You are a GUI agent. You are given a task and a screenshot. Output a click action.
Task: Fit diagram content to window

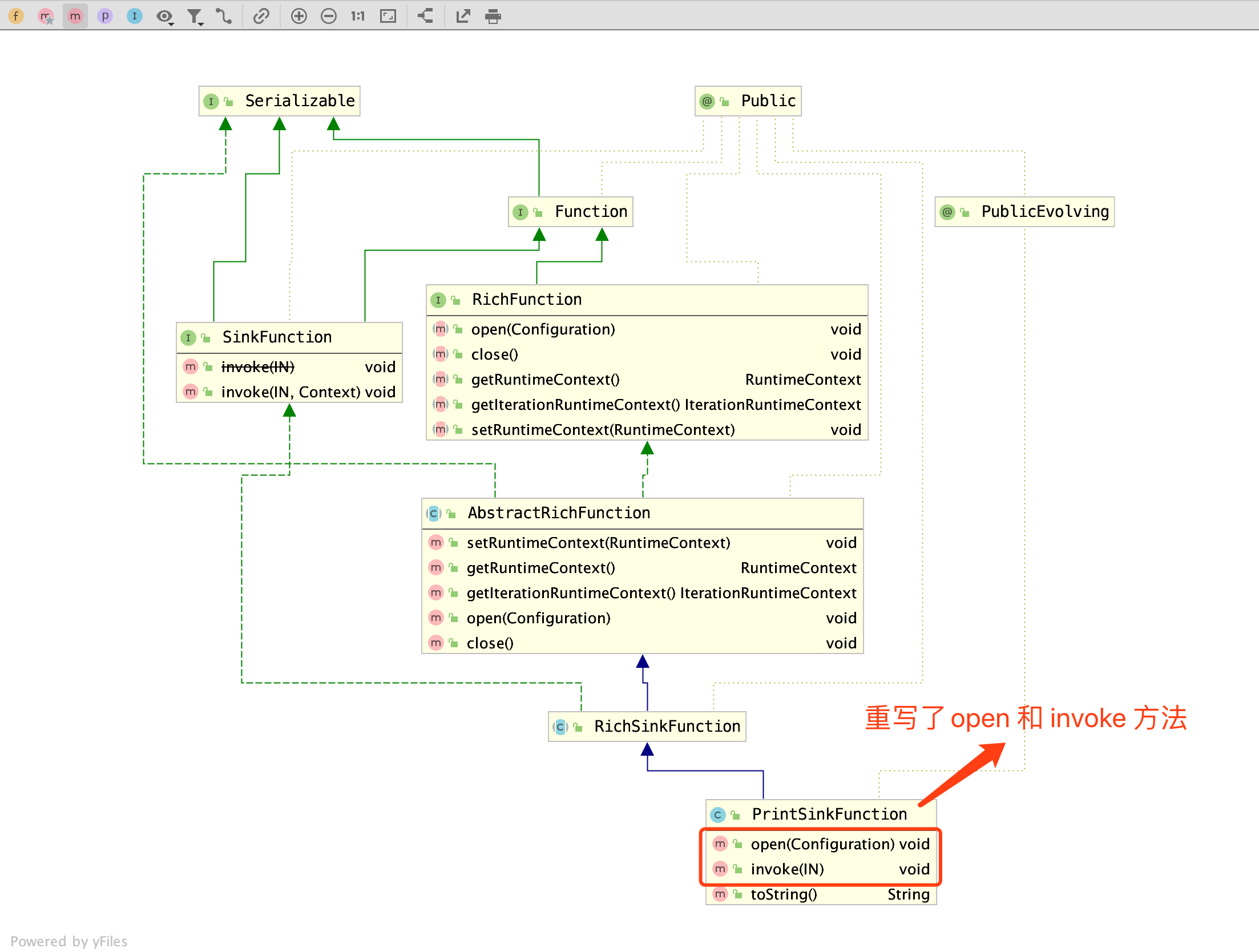point(388,16)
